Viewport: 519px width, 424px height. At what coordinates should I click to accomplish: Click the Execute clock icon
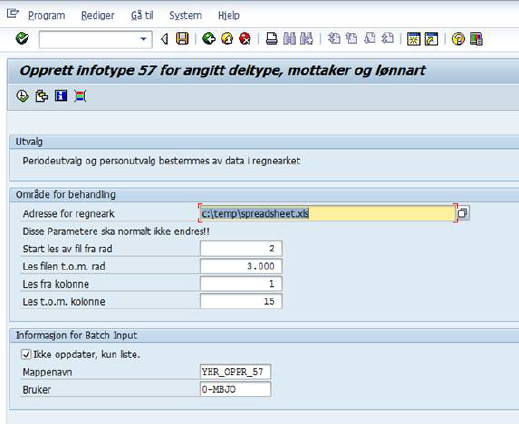(22, 96)
